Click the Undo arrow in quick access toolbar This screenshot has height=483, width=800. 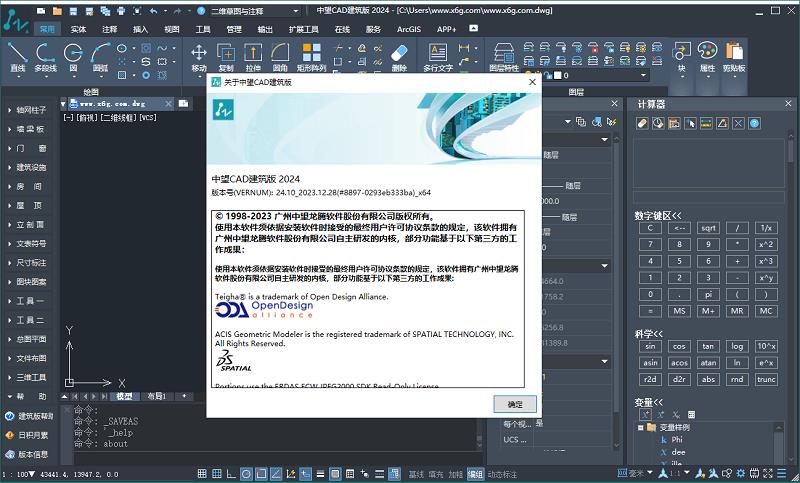pos(154,11)
